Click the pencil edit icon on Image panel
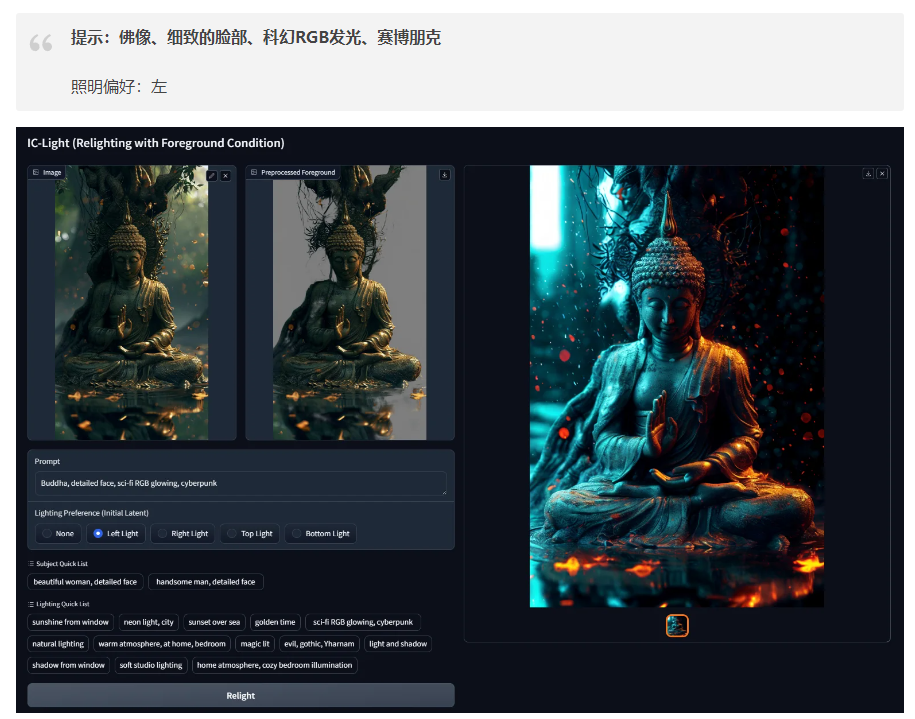 coord(212,175)
